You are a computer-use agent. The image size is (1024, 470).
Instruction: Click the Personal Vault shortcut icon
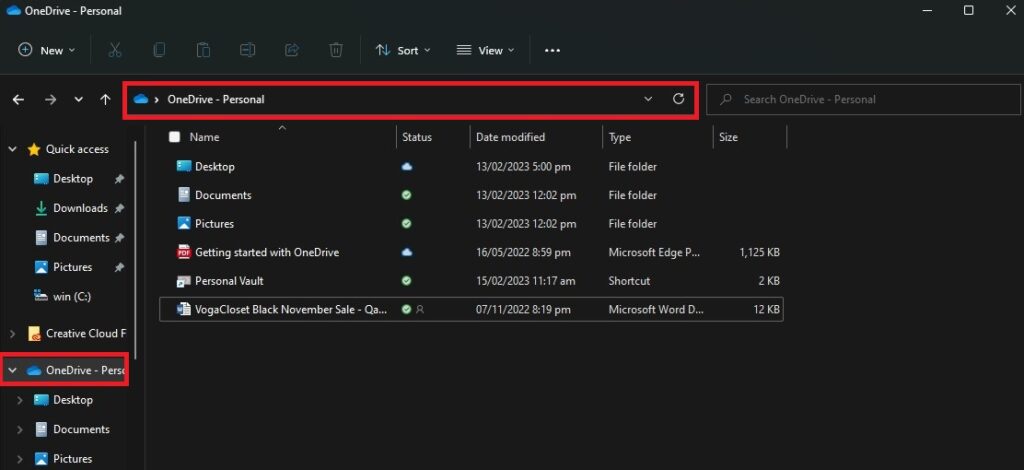[x=184, y=281]
